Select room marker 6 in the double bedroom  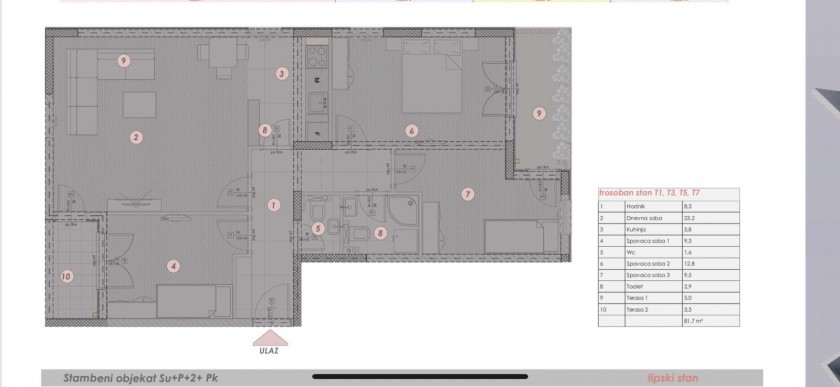(411, 131)
